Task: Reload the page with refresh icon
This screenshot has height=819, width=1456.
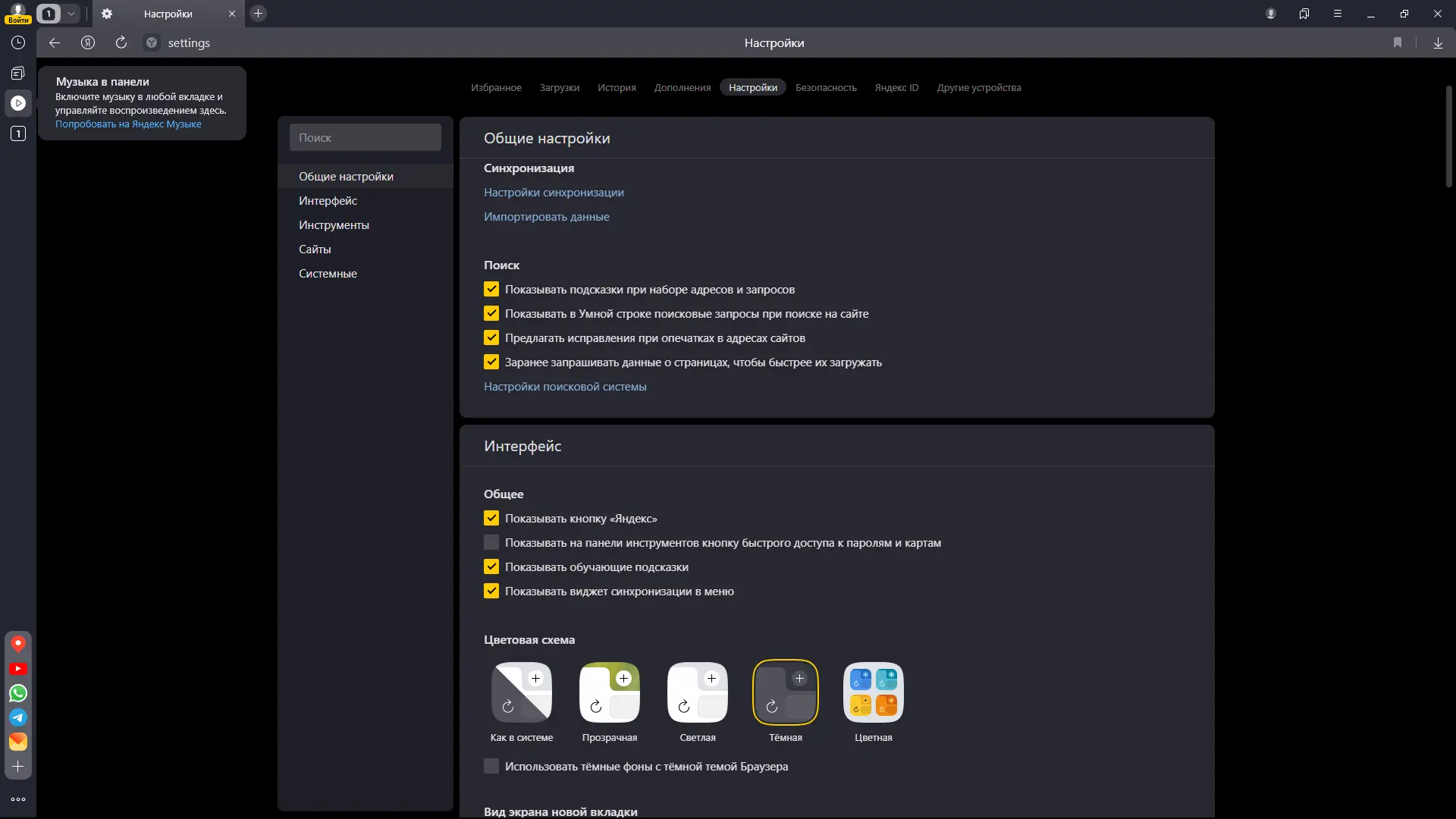Action: (x=121, y=43)
